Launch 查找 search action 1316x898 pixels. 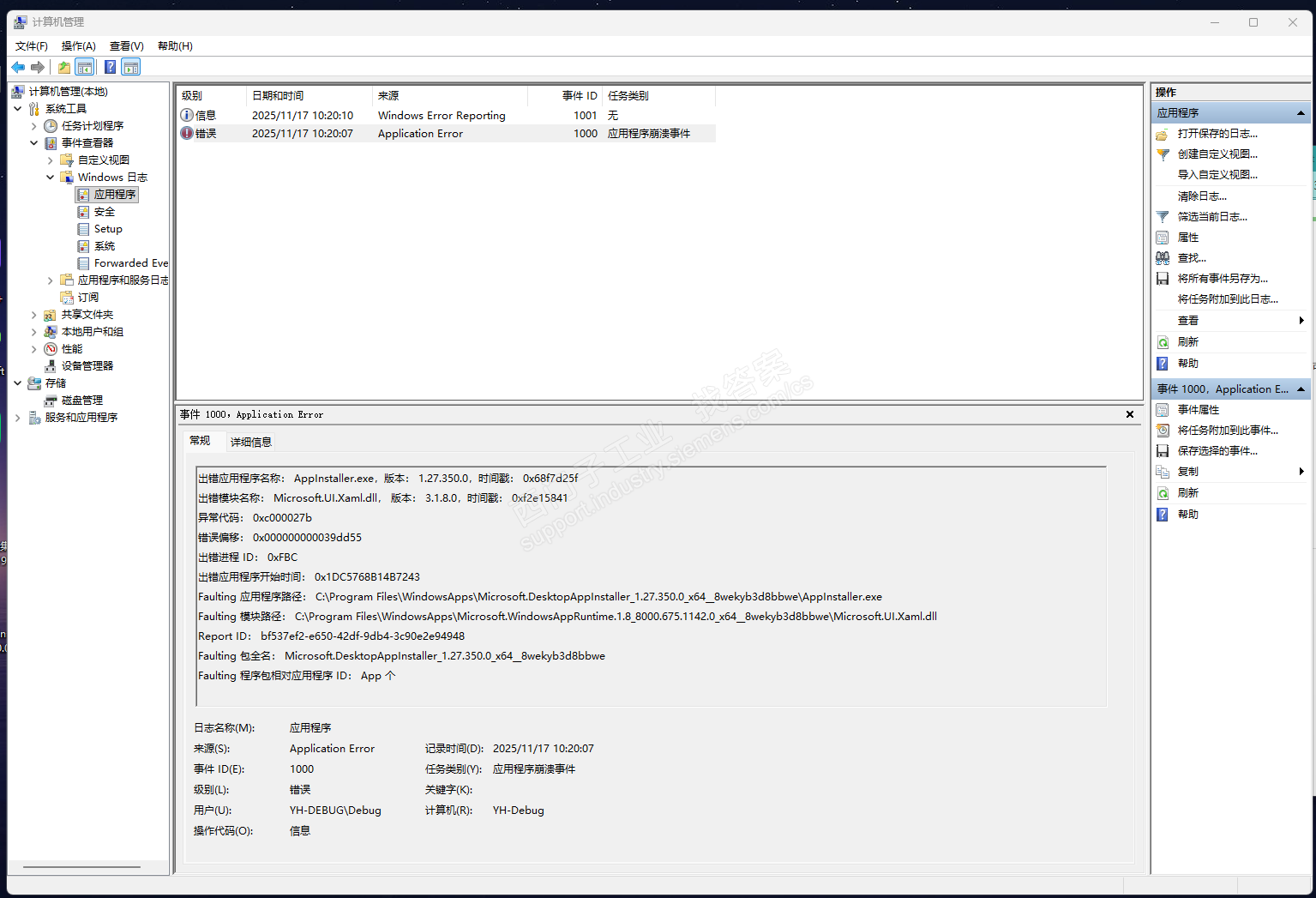coord(1192,258)
